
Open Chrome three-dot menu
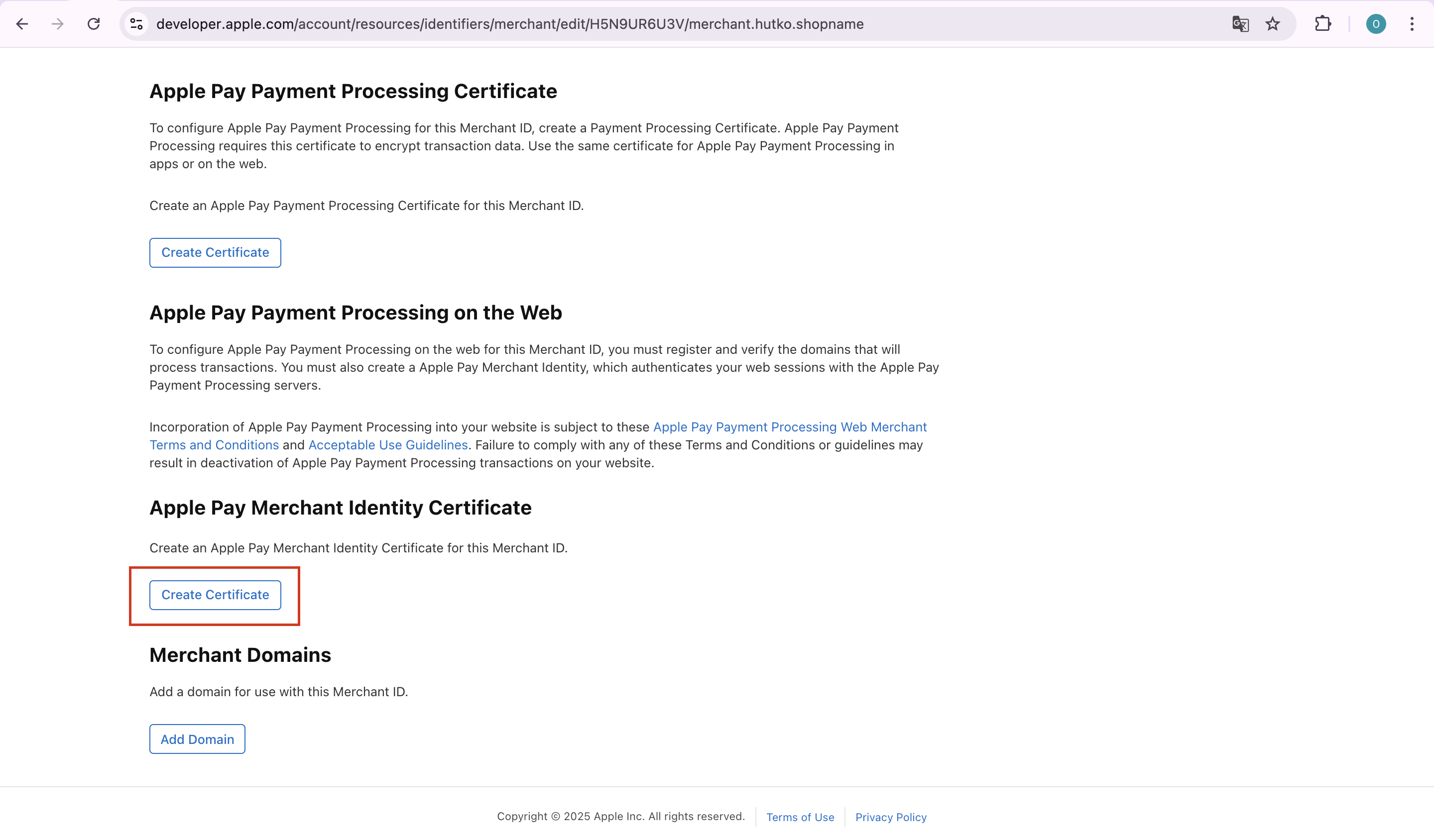coord(1412,24)
